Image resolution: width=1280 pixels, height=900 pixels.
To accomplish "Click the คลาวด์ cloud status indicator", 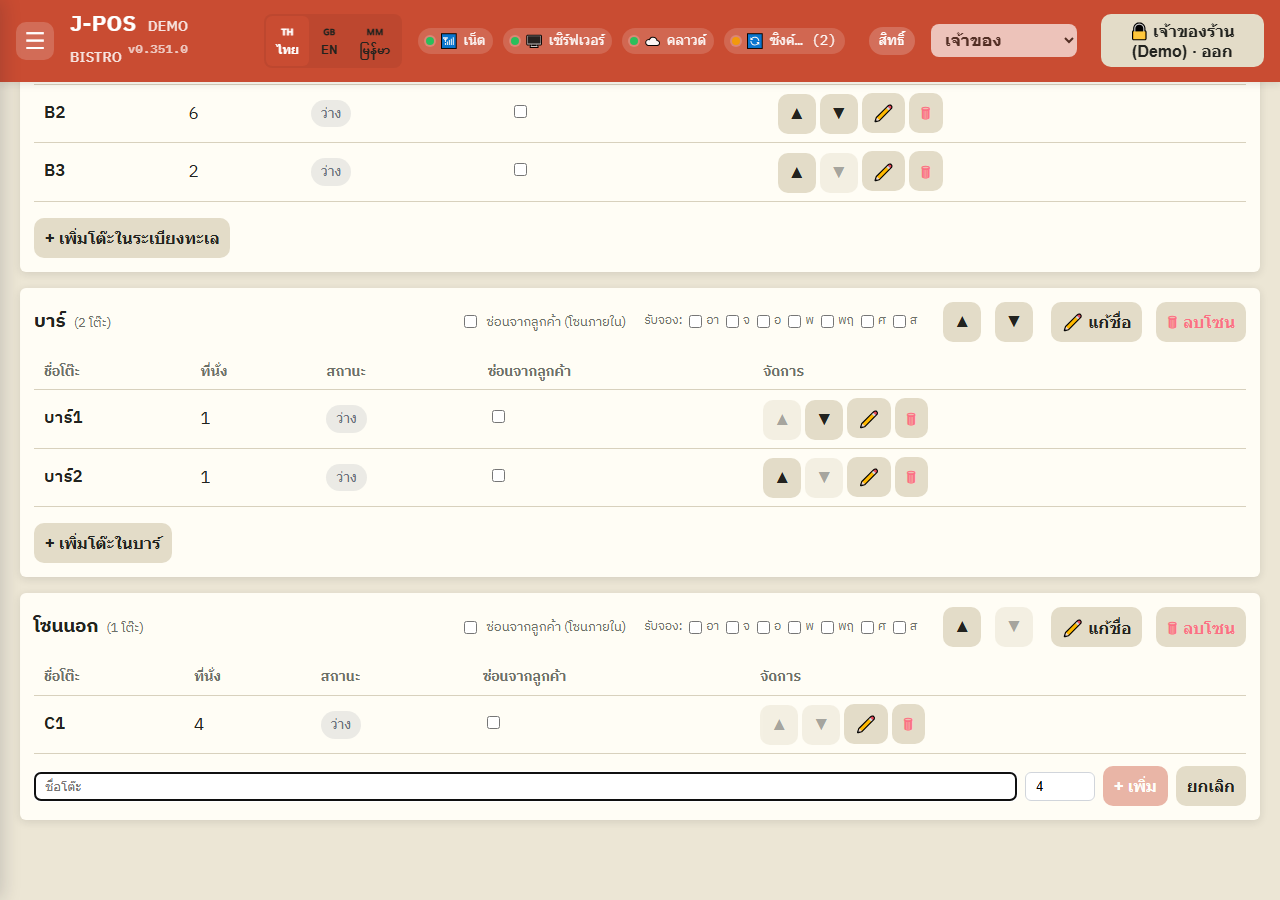I will point(668,41).
